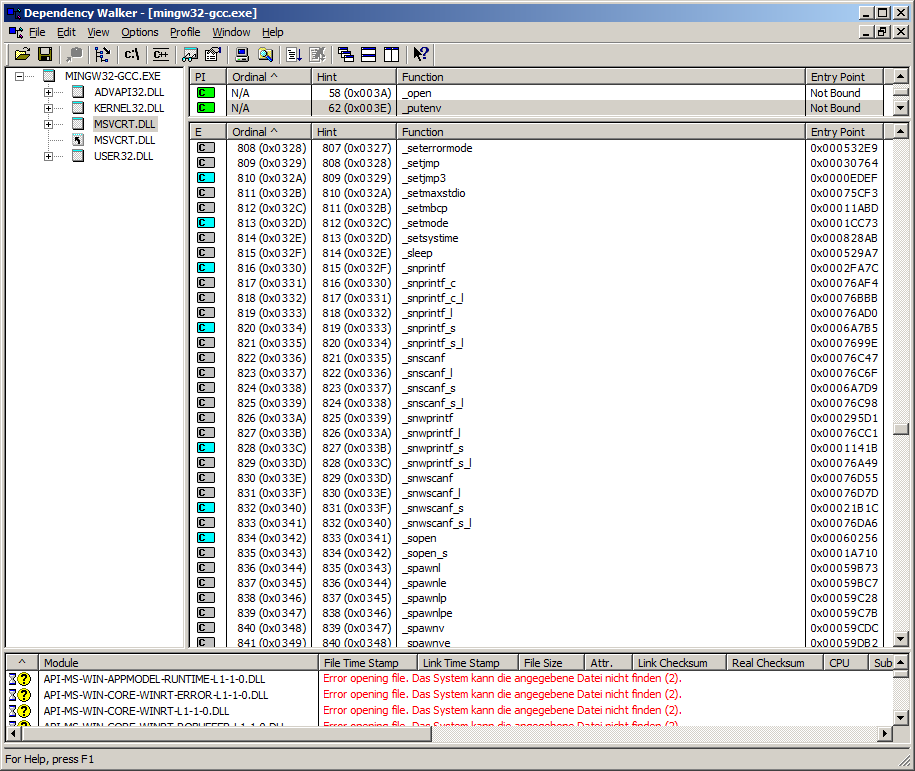Click the cyan C icon for _setjmp3

[206, 177]
